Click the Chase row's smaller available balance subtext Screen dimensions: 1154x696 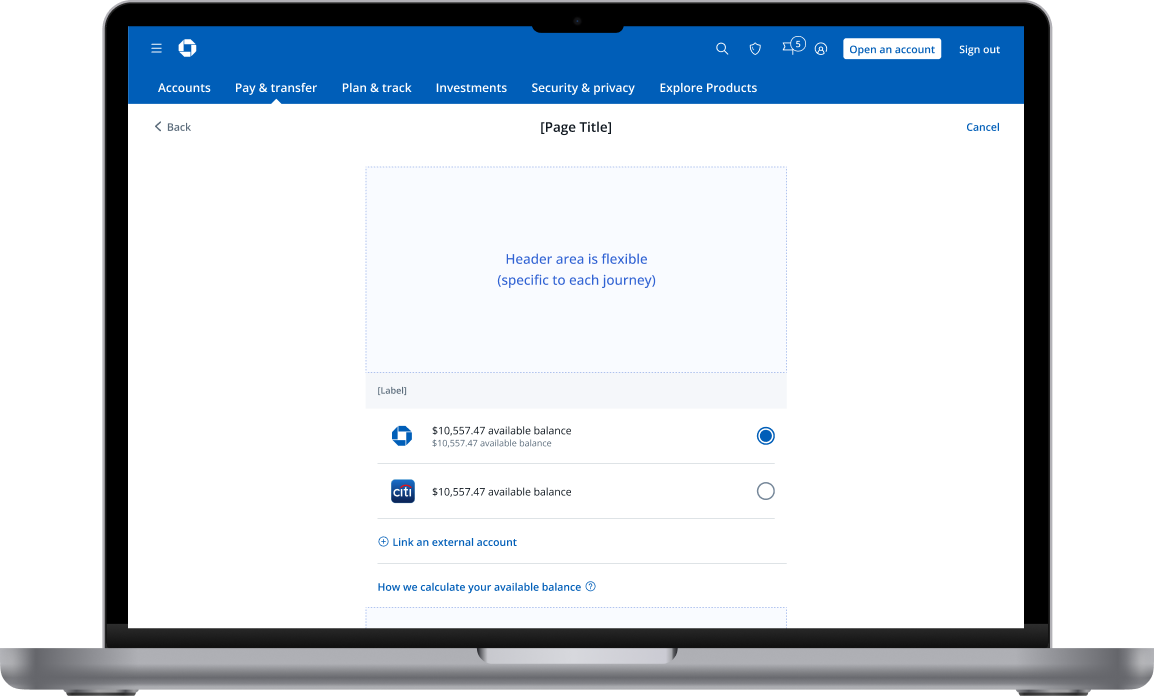click(x=492, y=444)
